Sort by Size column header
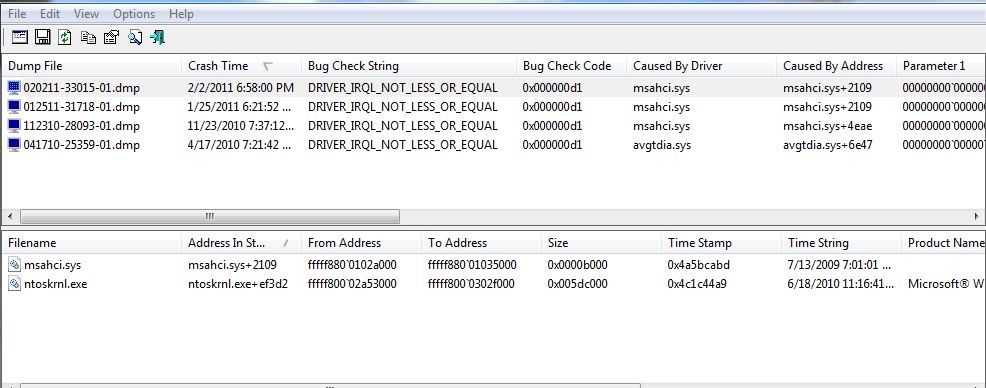The image size is (986, 388). [602, 243]
